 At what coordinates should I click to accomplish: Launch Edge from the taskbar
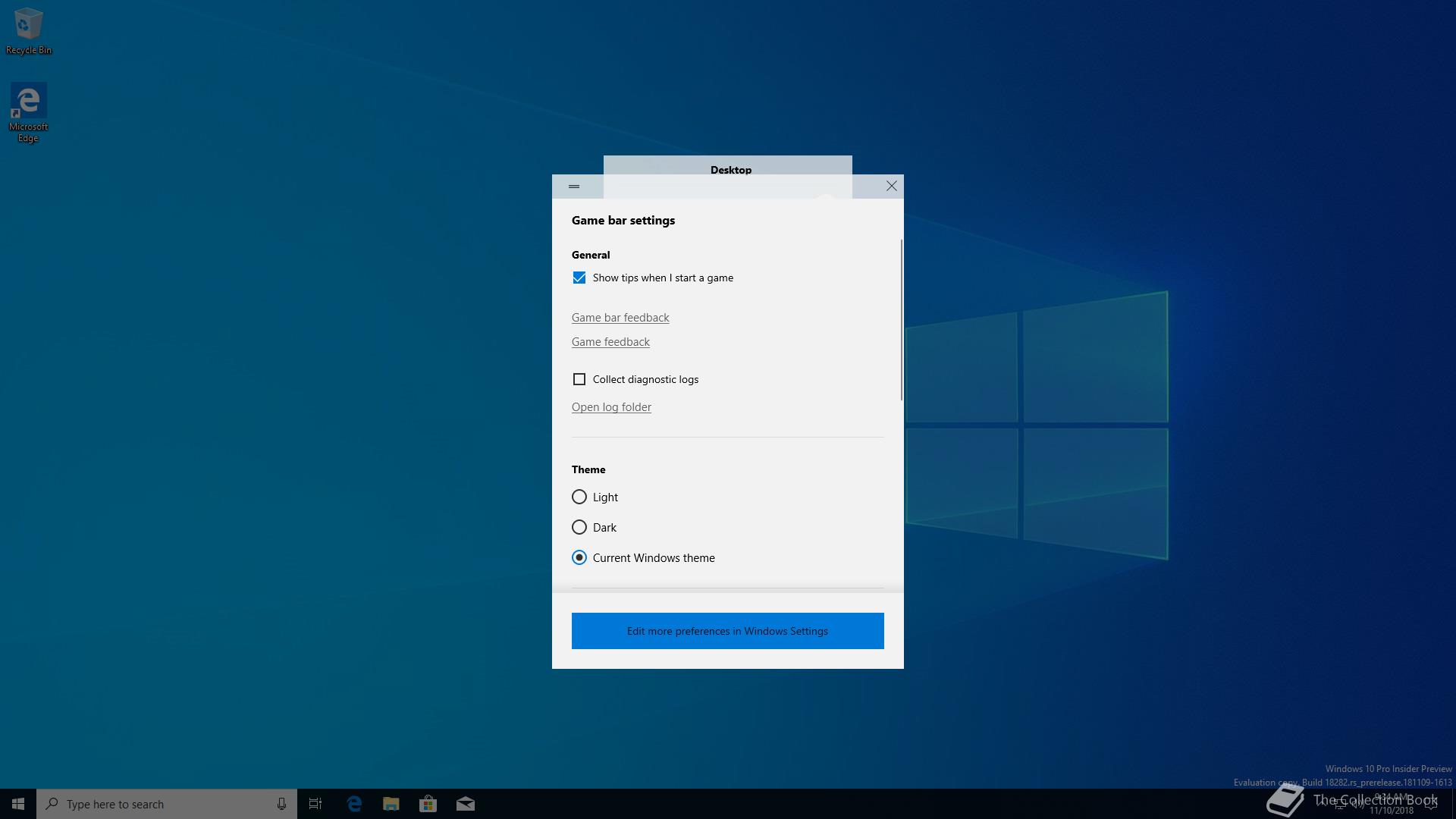click(354, 804)
